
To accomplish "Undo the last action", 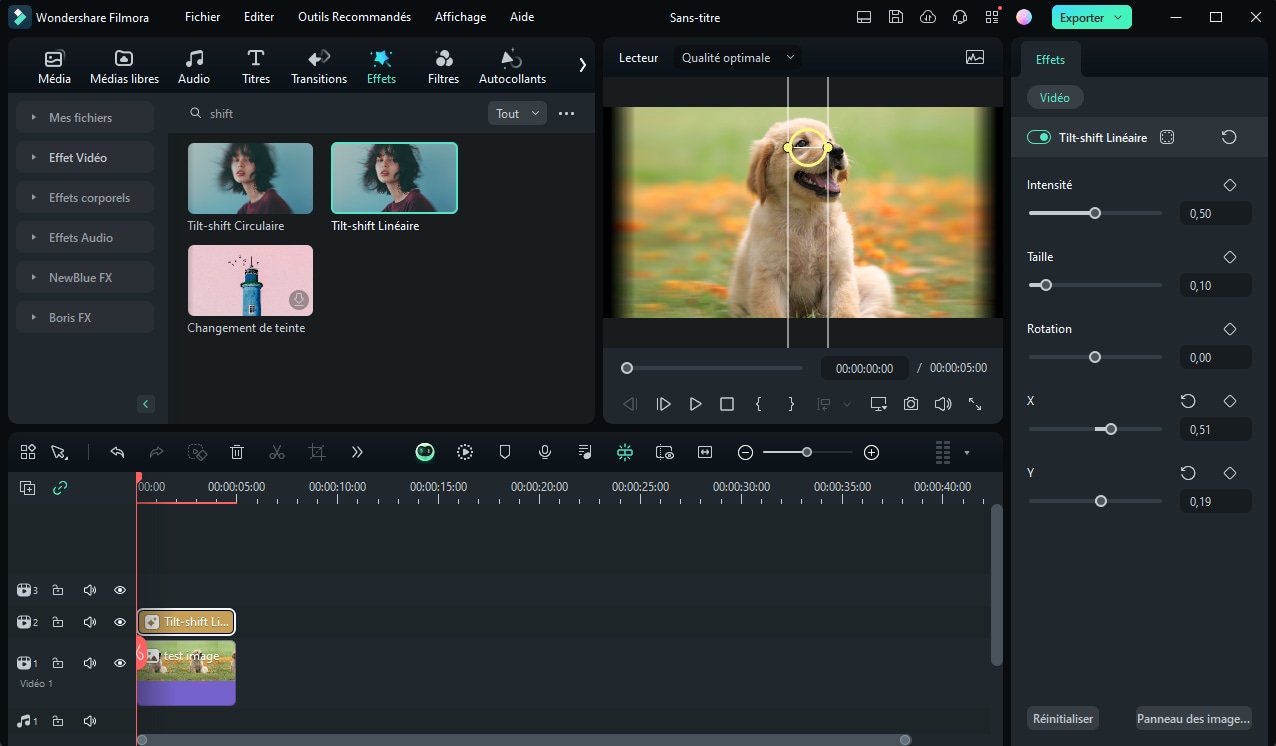I will pyautogui.click(x=117, y=452).
